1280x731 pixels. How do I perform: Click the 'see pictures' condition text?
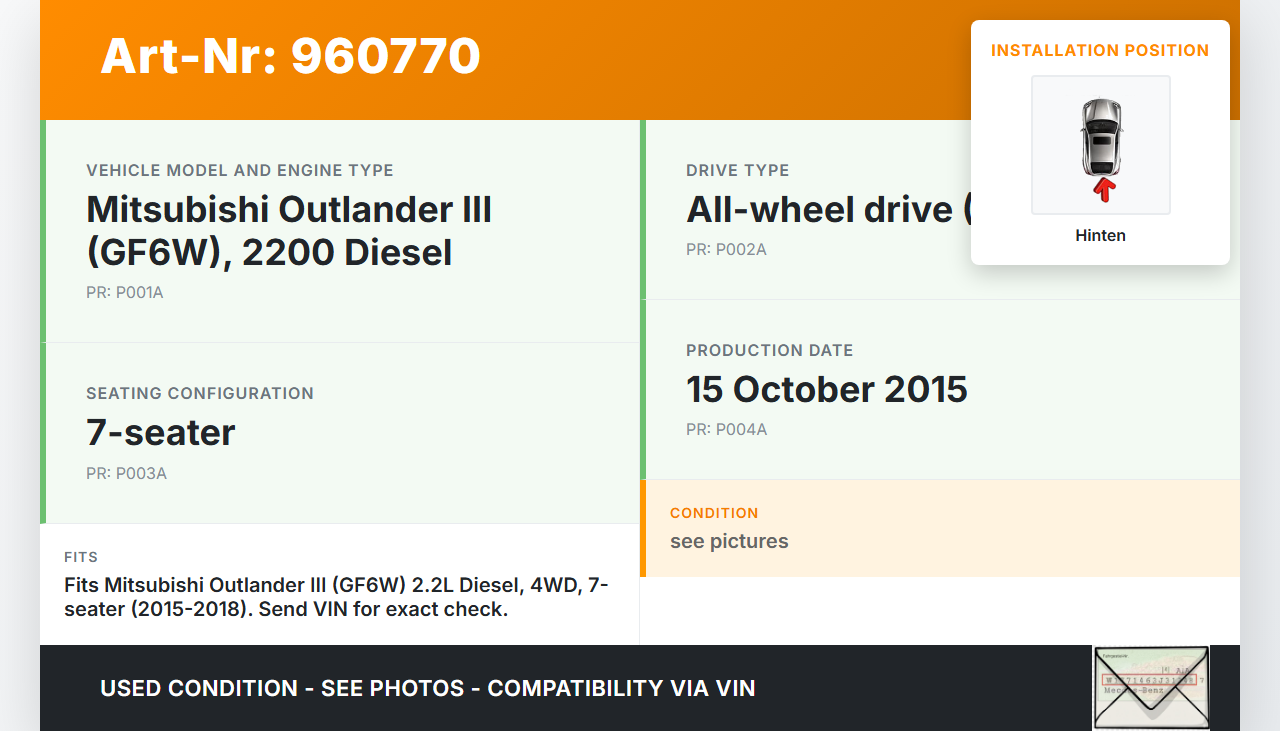(729, 541)
